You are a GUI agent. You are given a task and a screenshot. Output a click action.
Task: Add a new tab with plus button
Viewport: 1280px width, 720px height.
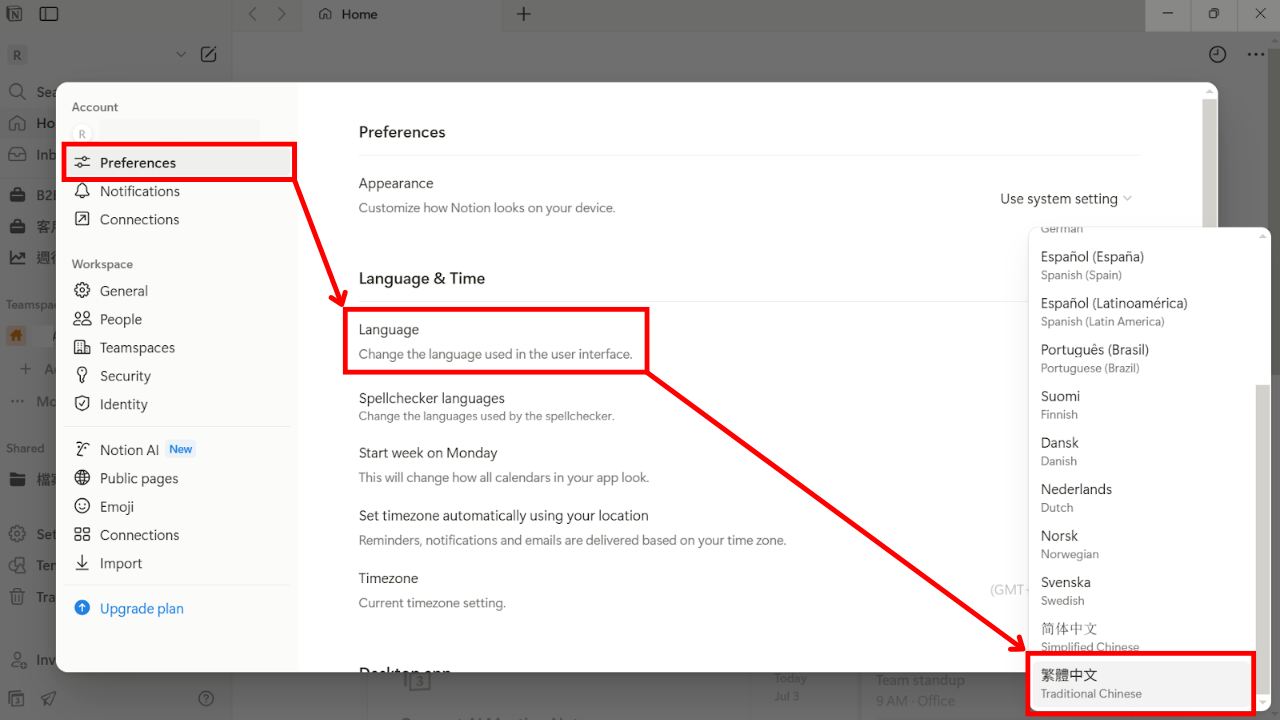click(x=523, y=14)
